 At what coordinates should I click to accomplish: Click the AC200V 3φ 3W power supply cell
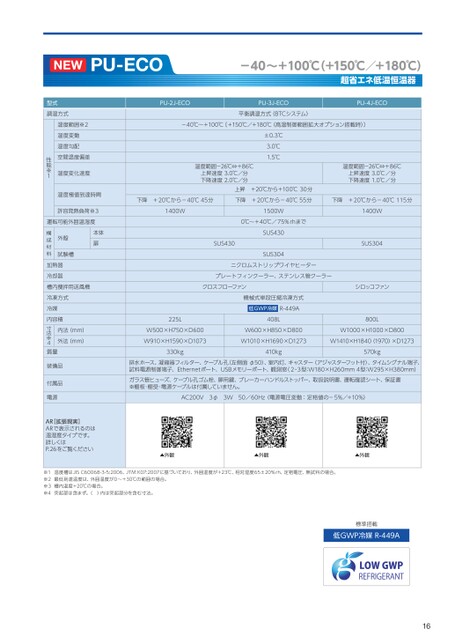pos(273,398)
